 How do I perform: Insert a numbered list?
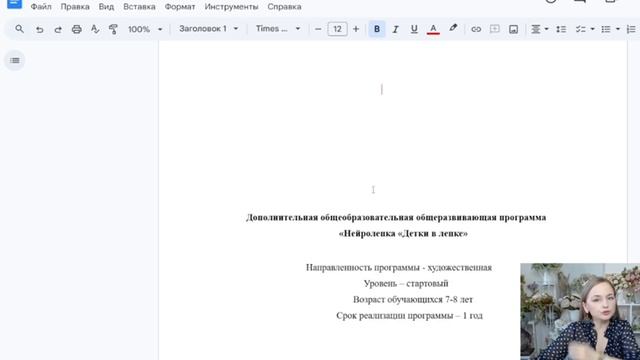pyautogui.click(x=631, y=29)
